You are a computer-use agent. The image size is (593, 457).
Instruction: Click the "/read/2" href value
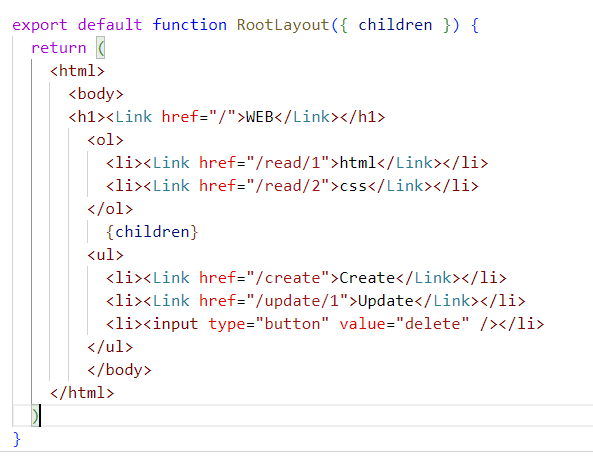(x=288, y=186)
